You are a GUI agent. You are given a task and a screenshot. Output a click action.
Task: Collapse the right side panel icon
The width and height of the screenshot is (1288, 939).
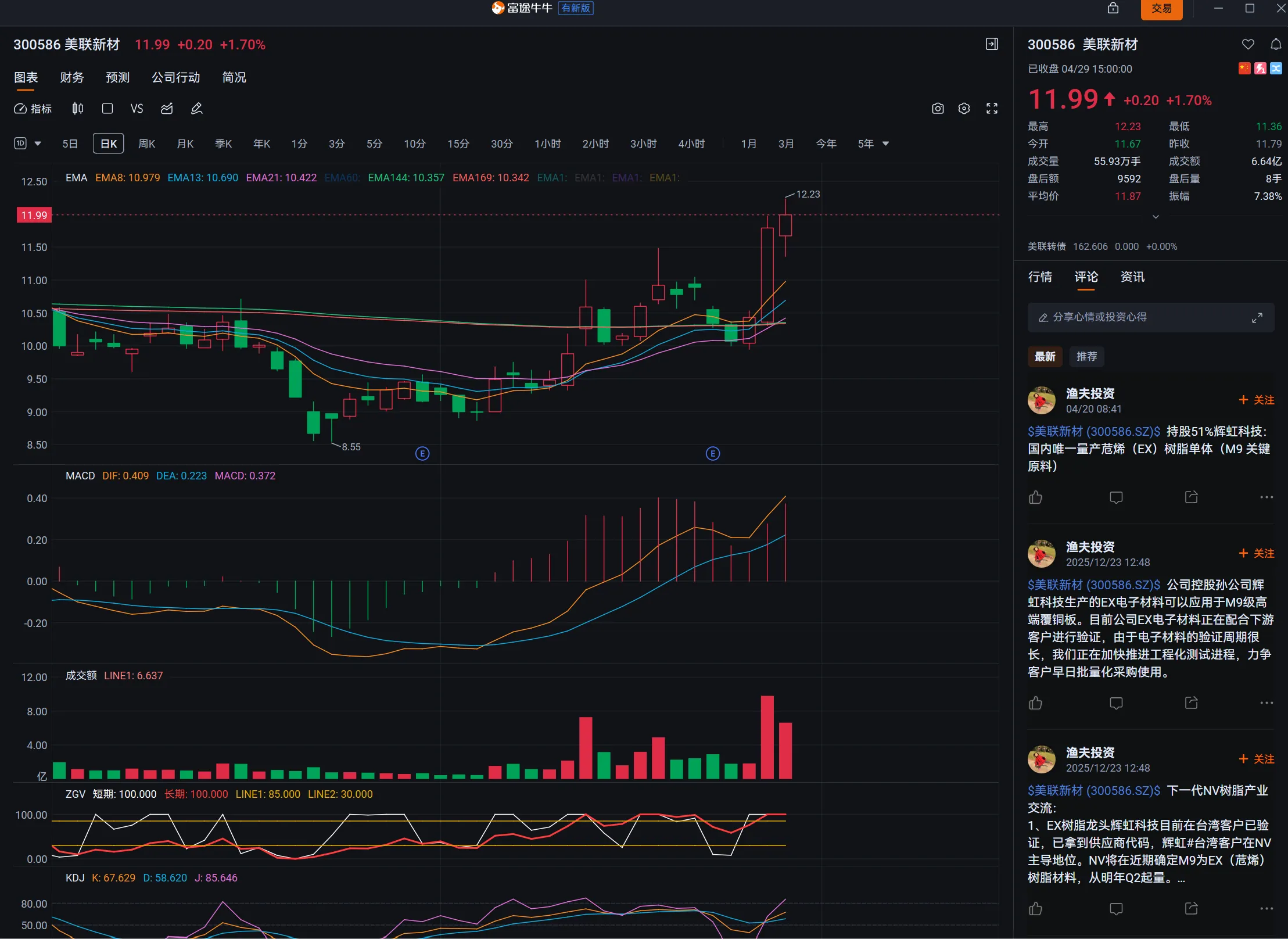pyautogui.click(x=992, y=44)
